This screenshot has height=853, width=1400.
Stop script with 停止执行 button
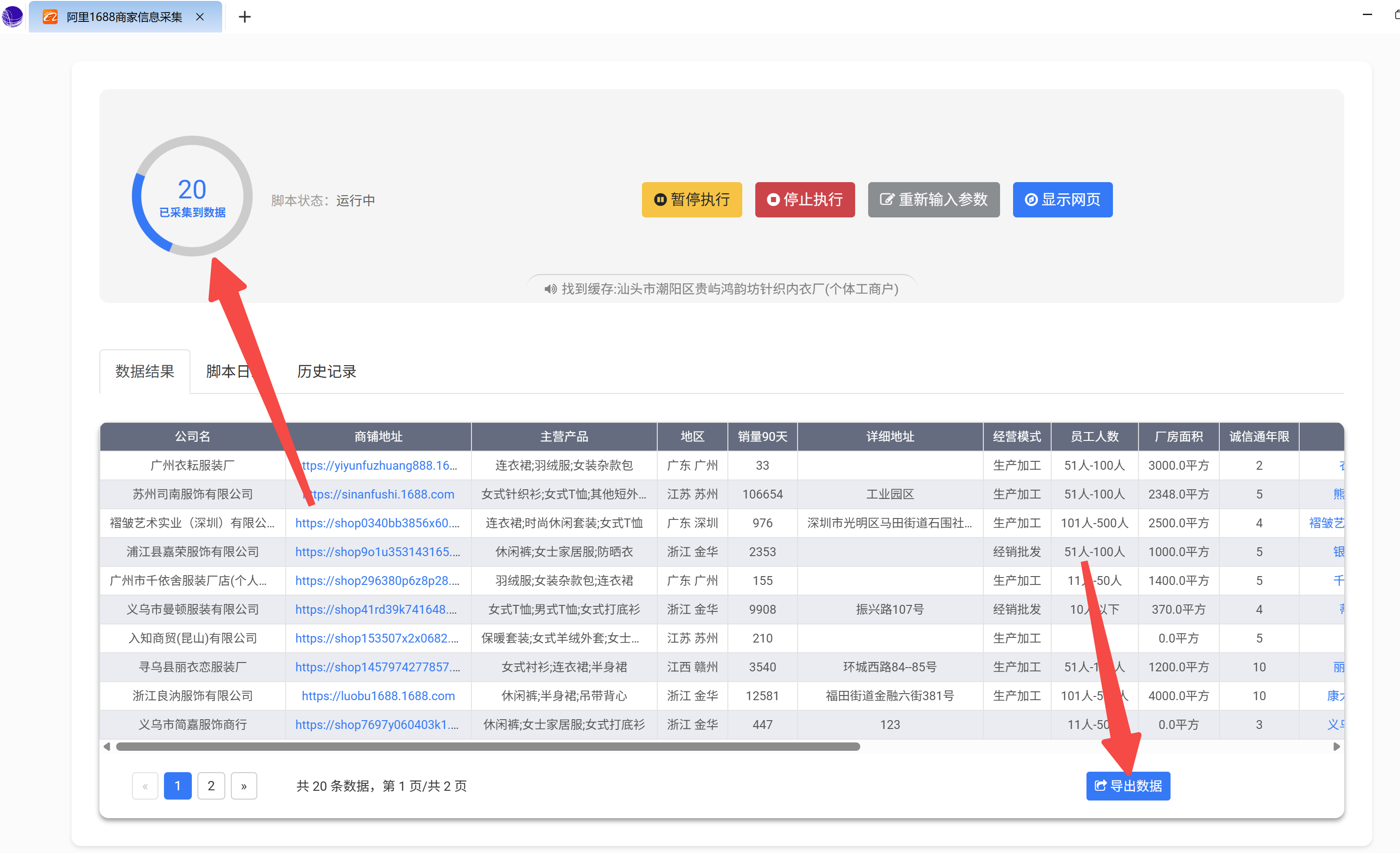point(805,199)
